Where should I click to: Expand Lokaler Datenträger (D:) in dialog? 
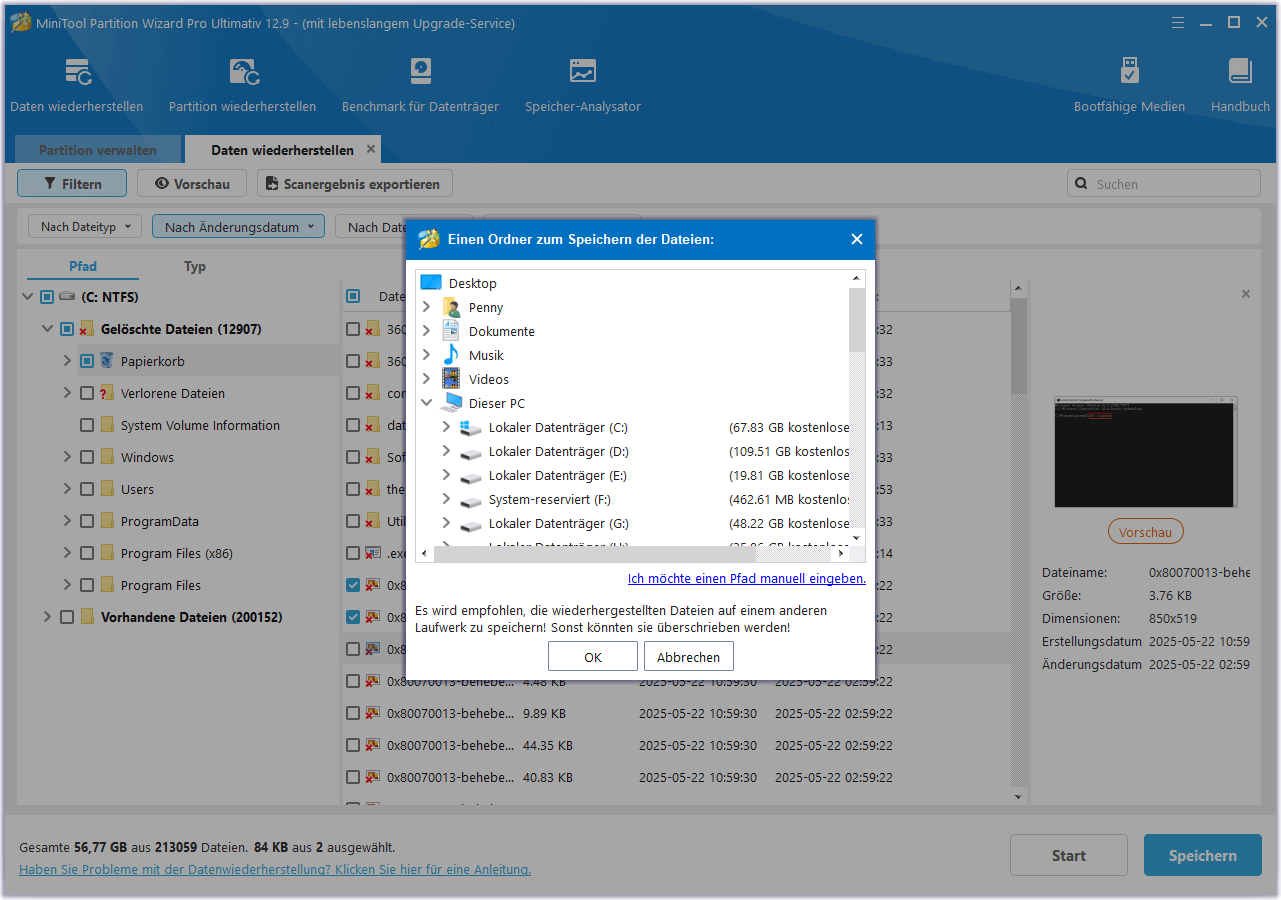point(447,451)
